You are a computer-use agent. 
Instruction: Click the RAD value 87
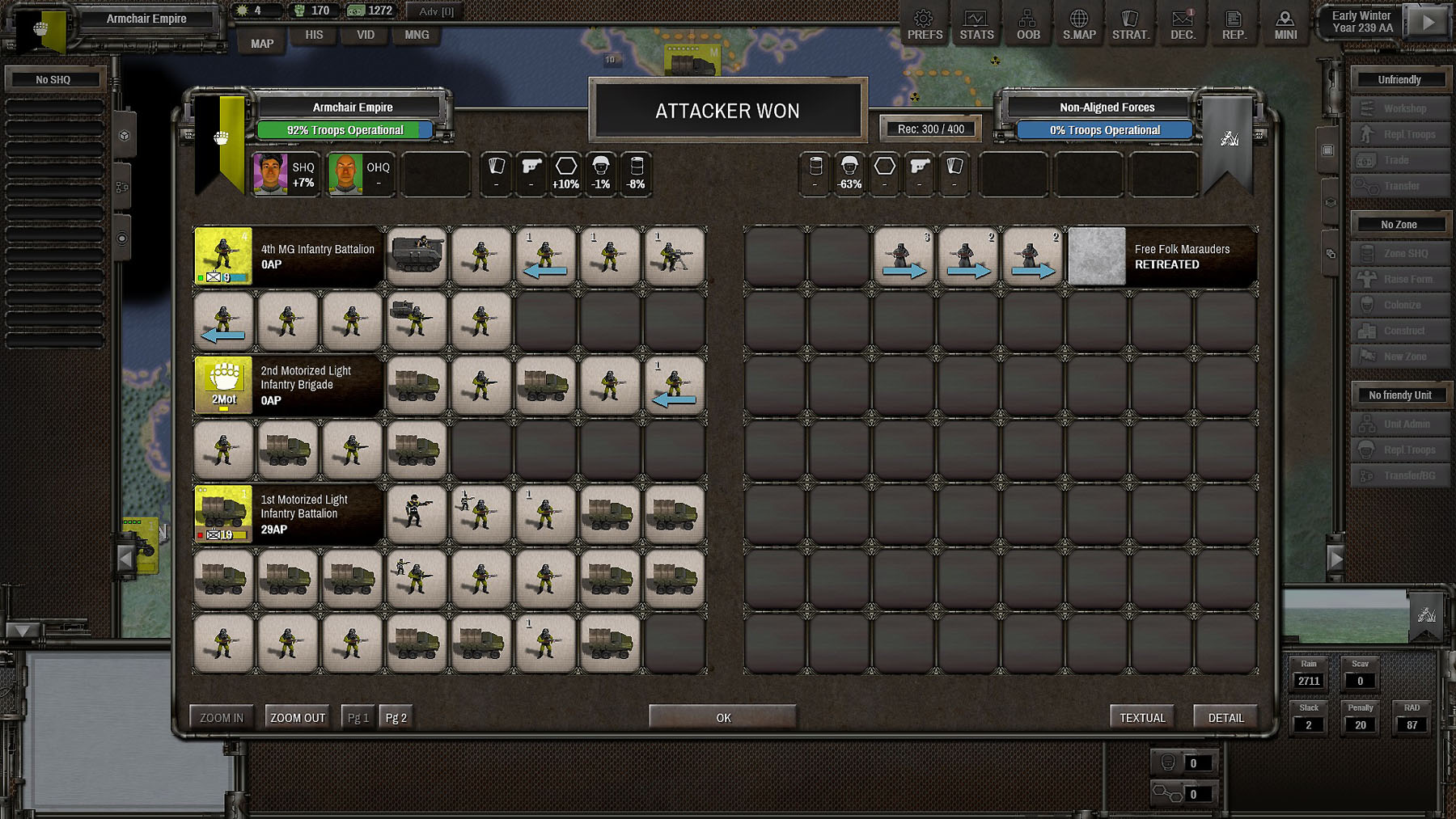[1412, 724]
